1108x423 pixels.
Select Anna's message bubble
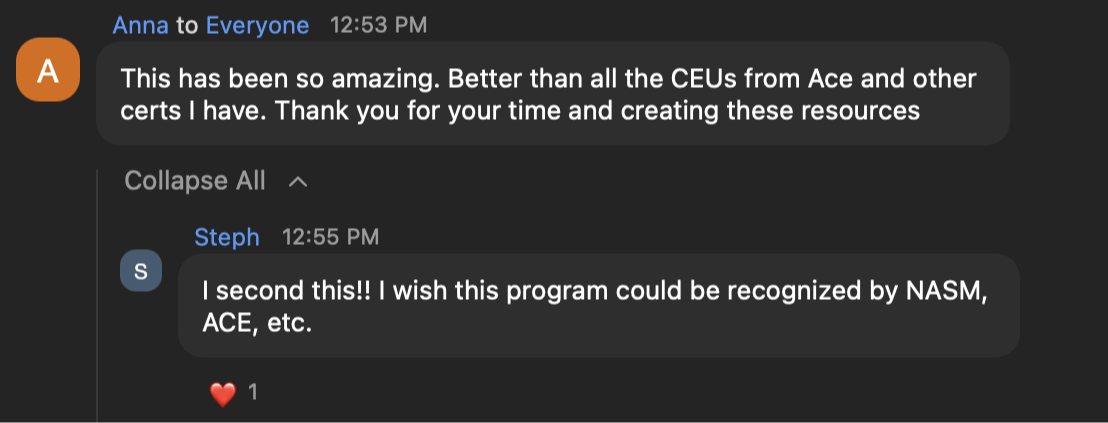(552, 94)
